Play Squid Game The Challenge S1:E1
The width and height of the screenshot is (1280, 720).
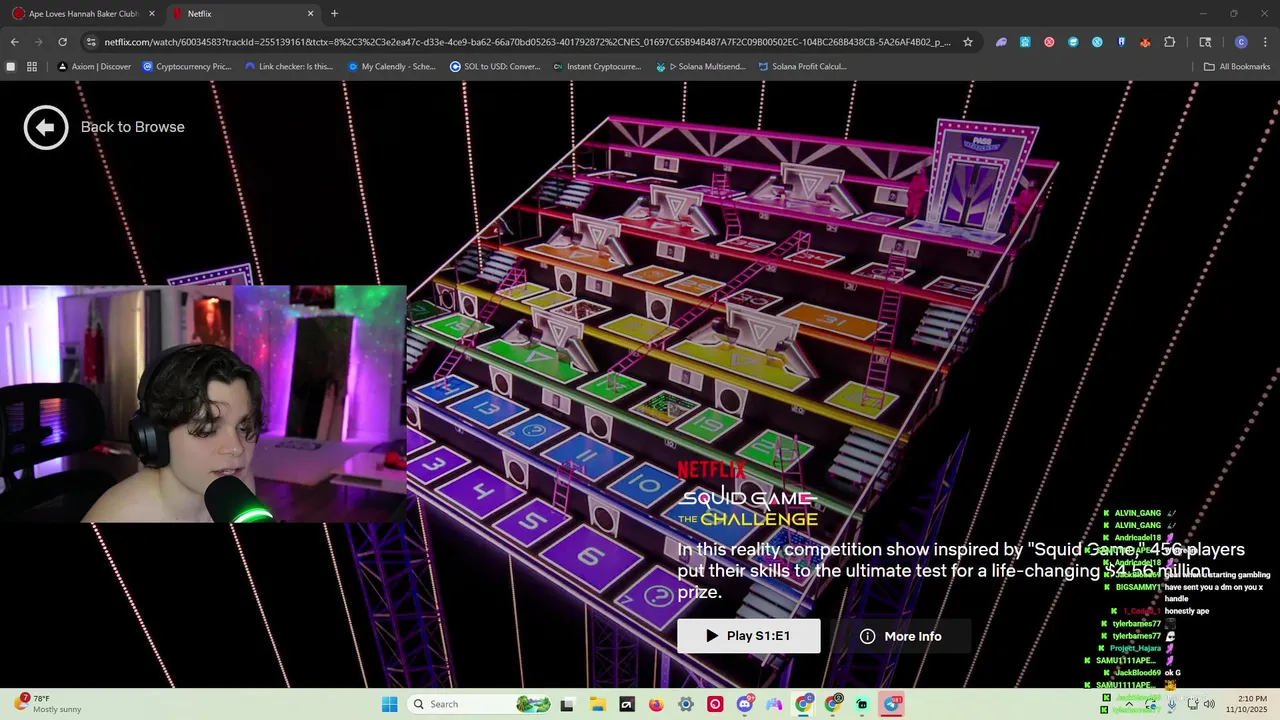pos(749,636)
